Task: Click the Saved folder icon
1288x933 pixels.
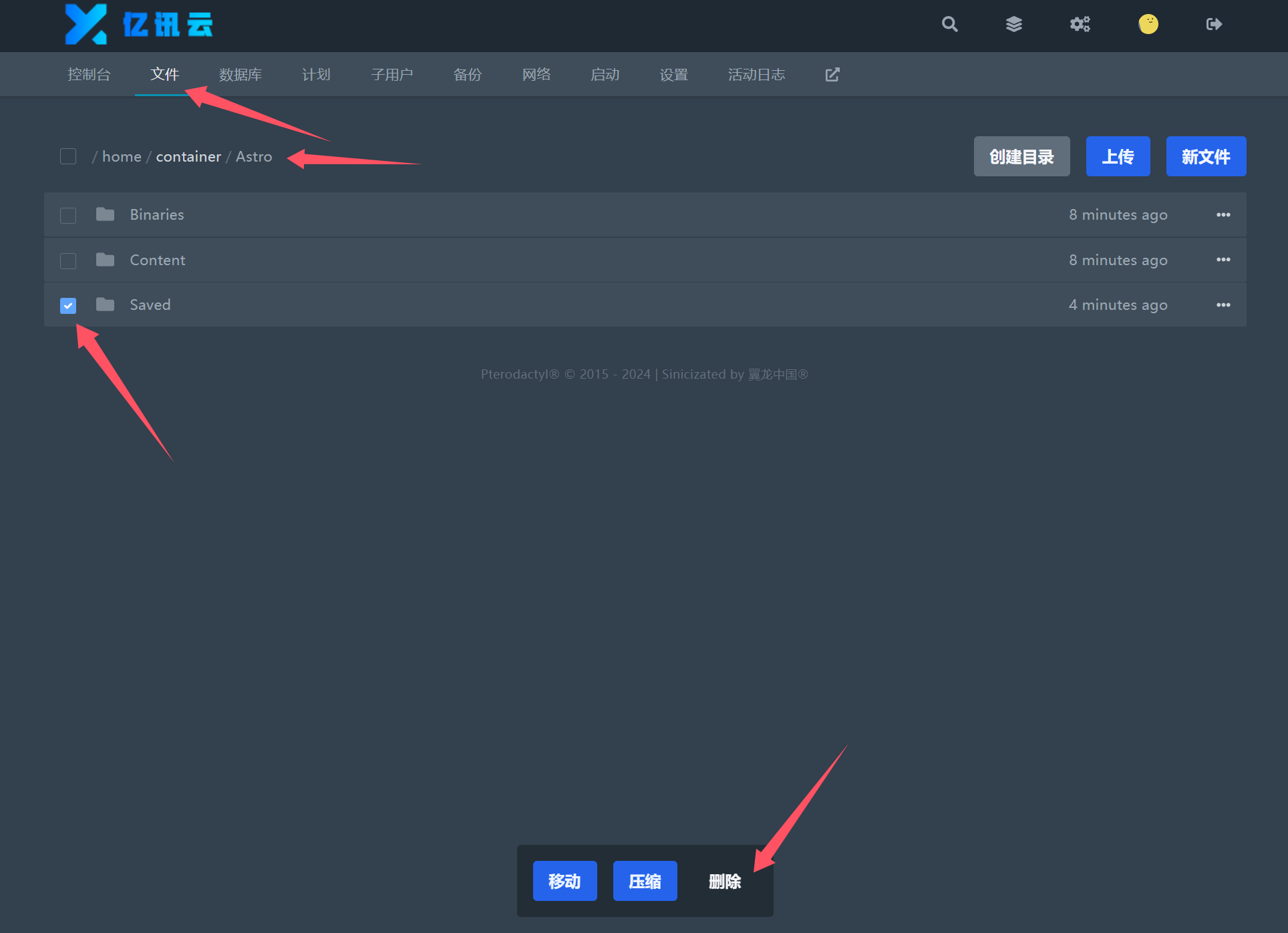Action: pos(105,305)
